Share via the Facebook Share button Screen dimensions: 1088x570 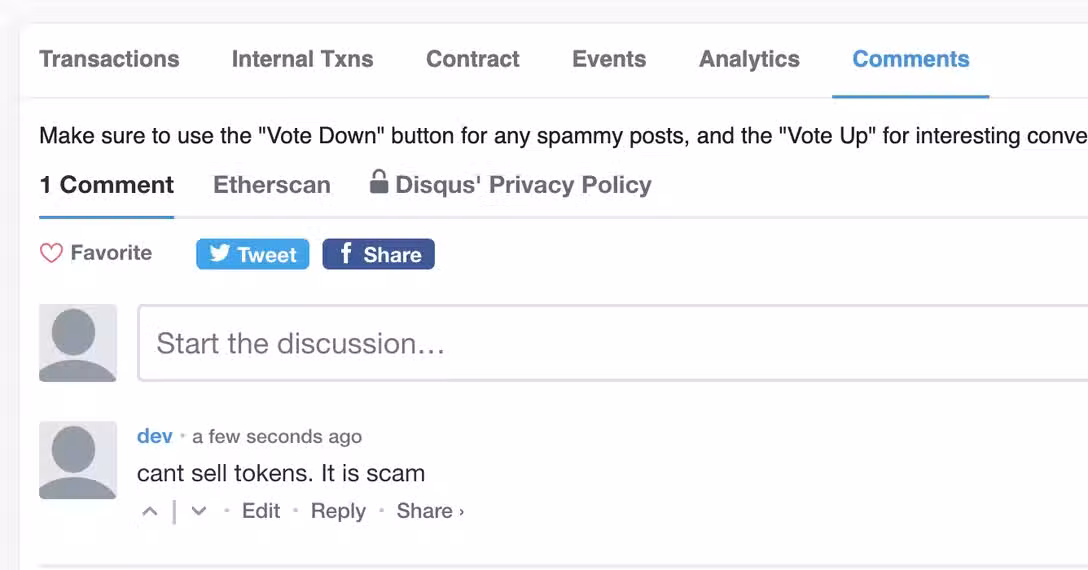(378, 254)
